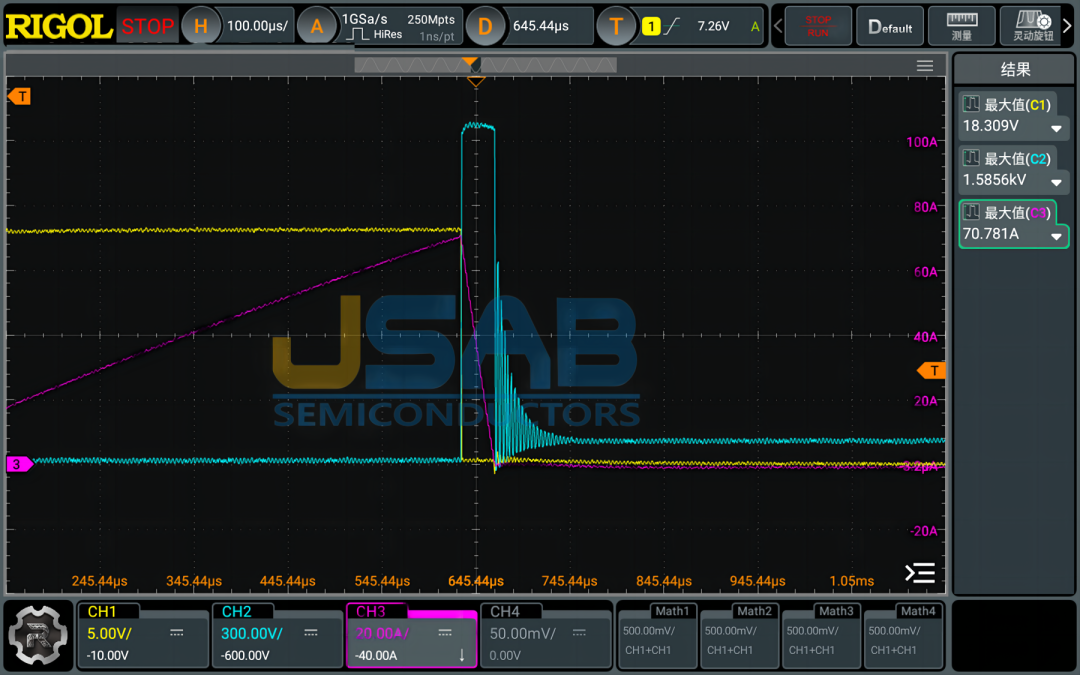Select the 最大值(C2) measurement item
The width and height of the screenshot is (1080, 675).
(x=1017, y=158)
